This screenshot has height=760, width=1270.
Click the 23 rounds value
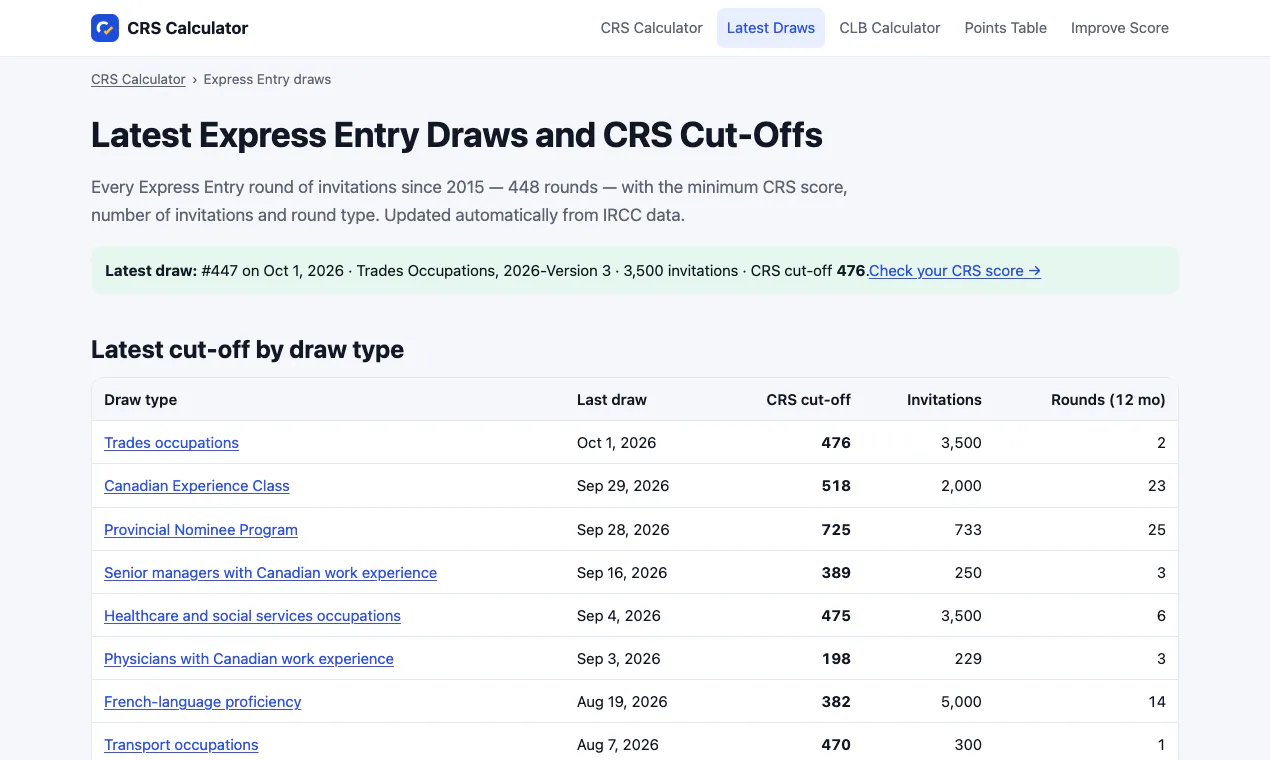1157,486
